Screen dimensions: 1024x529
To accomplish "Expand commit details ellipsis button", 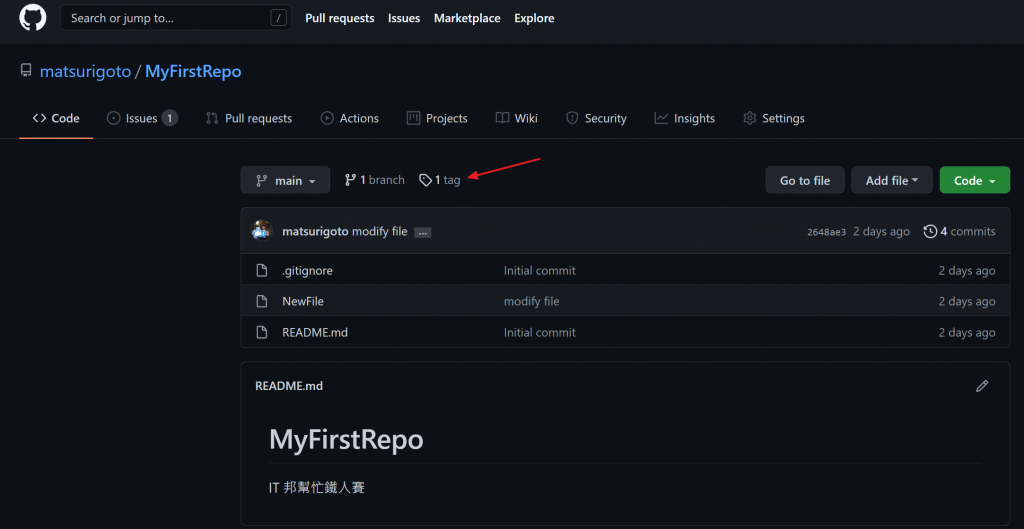I will tap(423, 232).
